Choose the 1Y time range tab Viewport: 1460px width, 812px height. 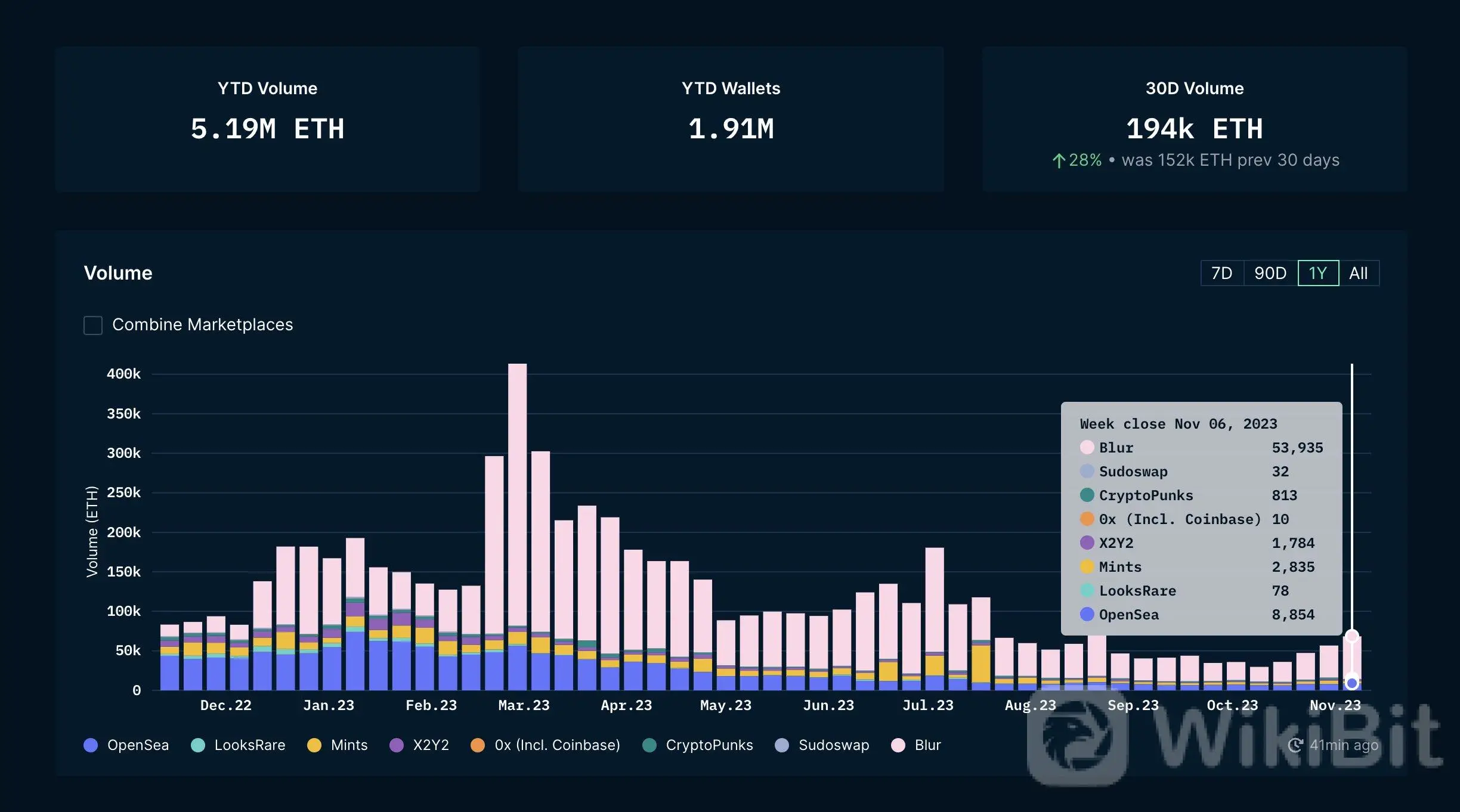pyautogui.click(x=1317, y=273)
